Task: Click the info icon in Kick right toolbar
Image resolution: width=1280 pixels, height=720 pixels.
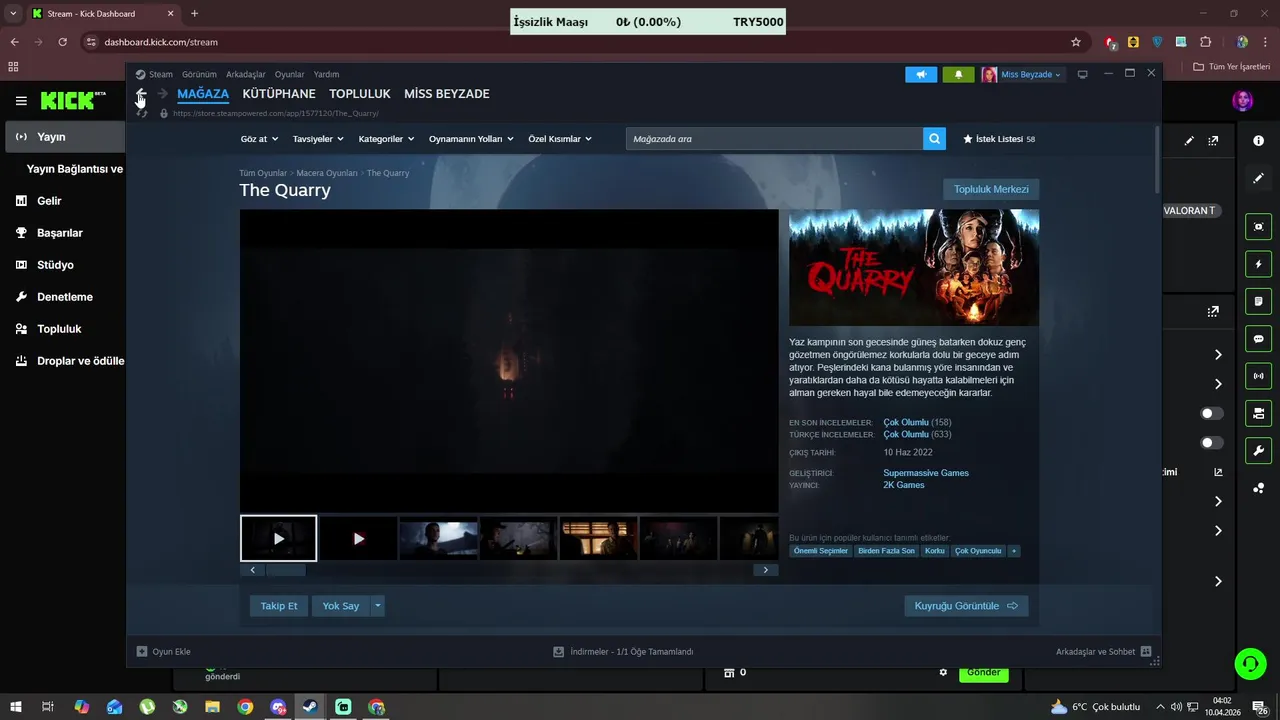Action: pos(1259,141)
